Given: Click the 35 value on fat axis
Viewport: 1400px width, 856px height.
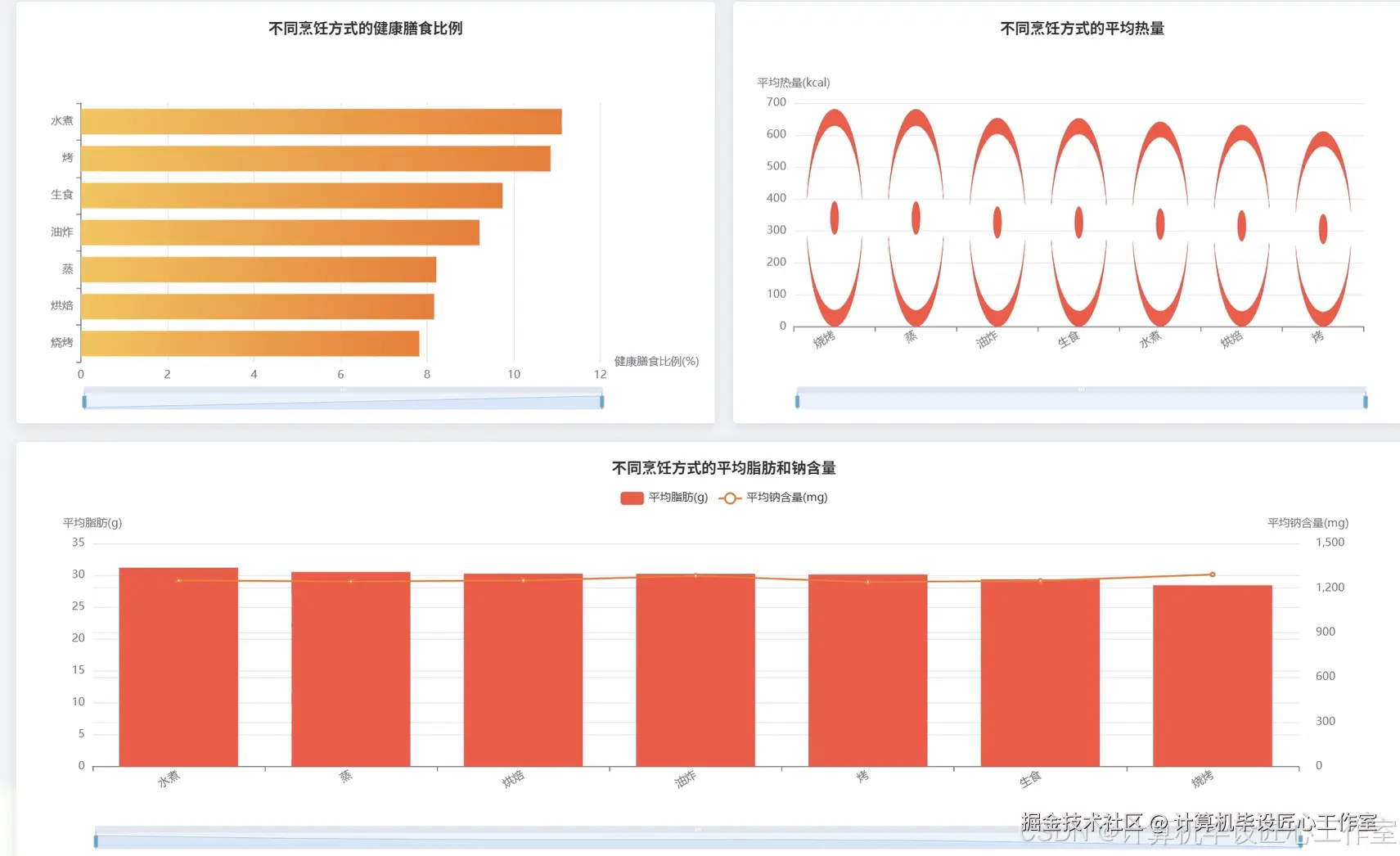Looking at the screenshot, I should (79, 543).
